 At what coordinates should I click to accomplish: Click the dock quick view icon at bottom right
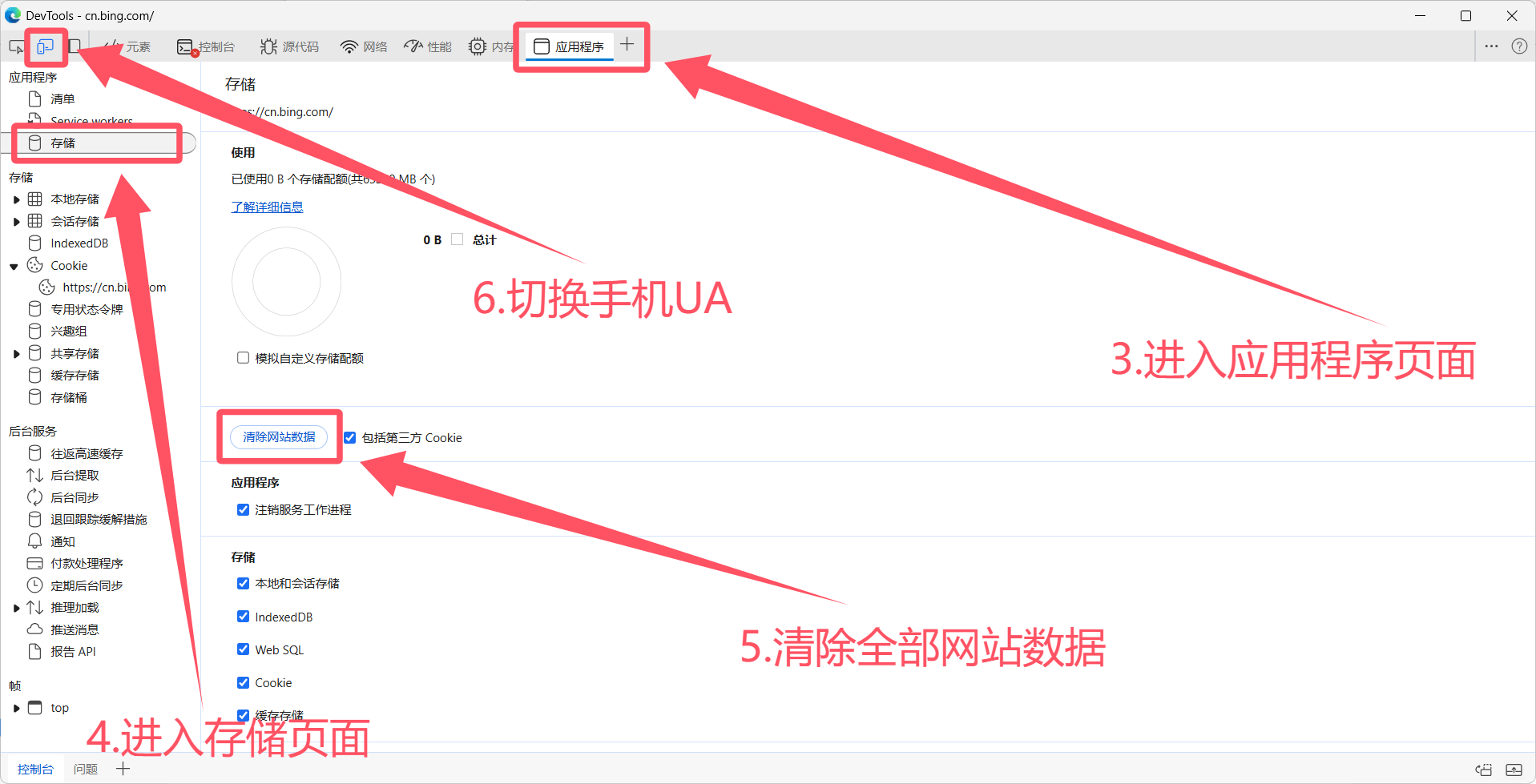coord(1483,770)
